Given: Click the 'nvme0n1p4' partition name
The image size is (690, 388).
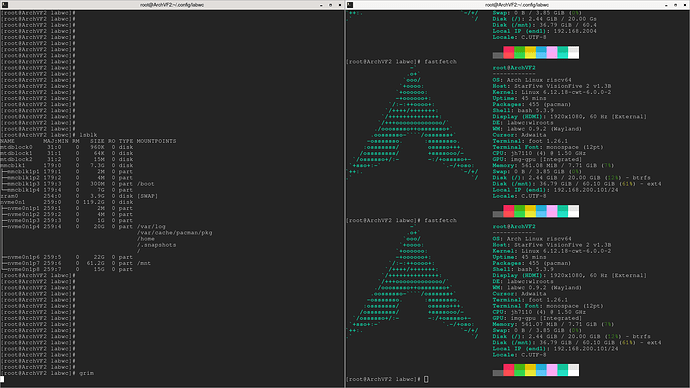Looking at the screenshot, I should pos(23,227).
